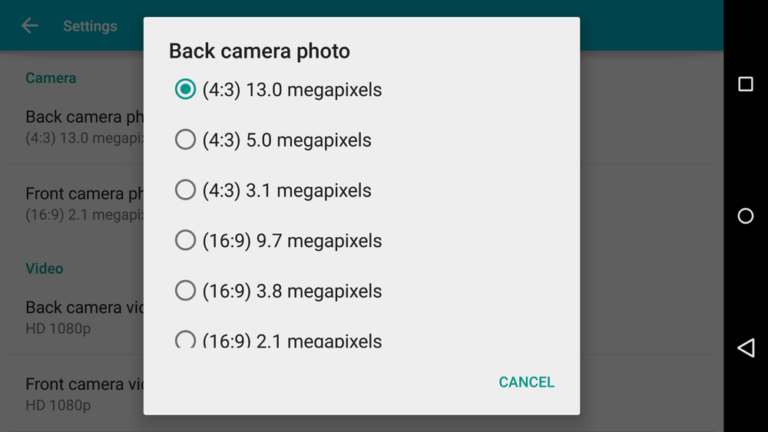Click the Back camera photo dialog title

coord(259,51)
